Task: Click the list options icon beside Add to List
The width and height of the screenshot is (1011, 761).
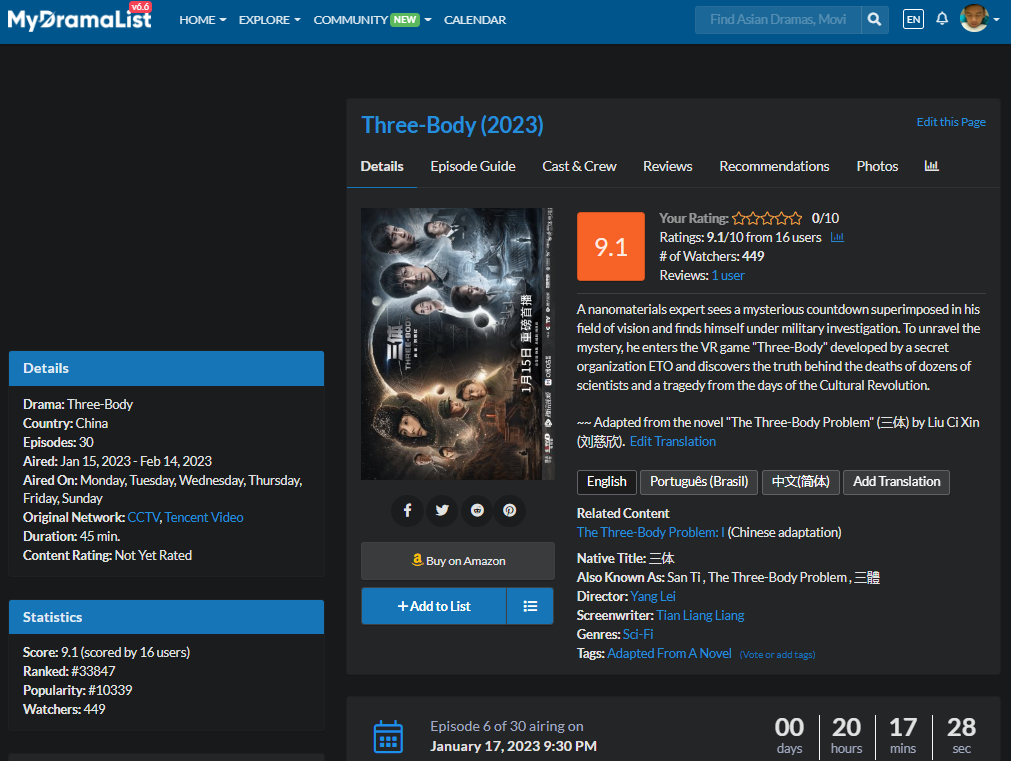Action: point(530,606)
